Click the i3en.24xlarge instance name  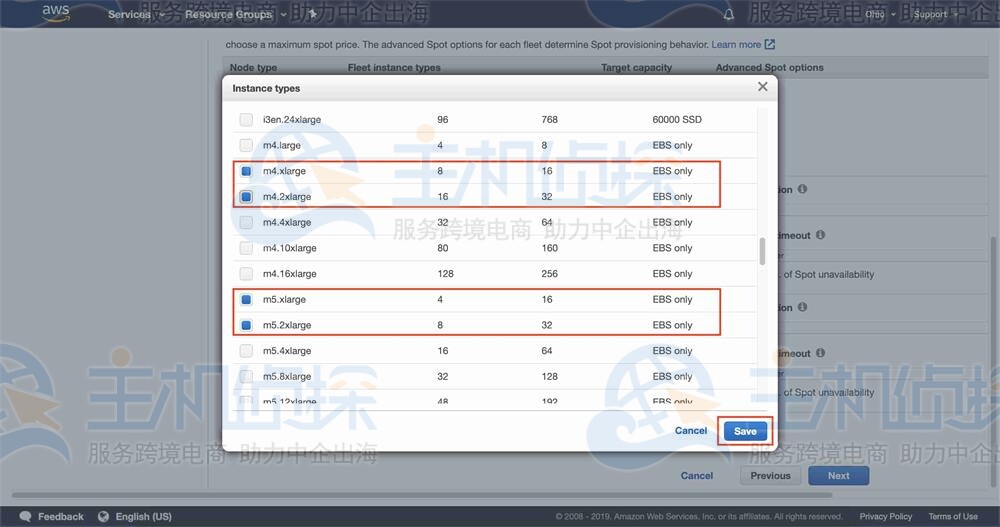click(x=291, y=119)
